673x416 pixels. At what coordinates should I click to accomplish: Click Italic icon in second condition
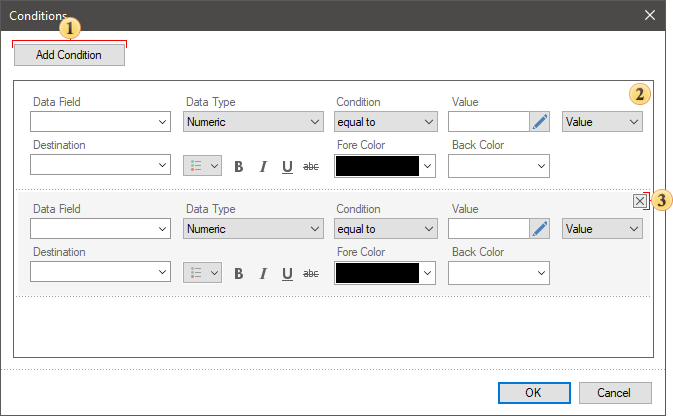click(x=263, y=273)
